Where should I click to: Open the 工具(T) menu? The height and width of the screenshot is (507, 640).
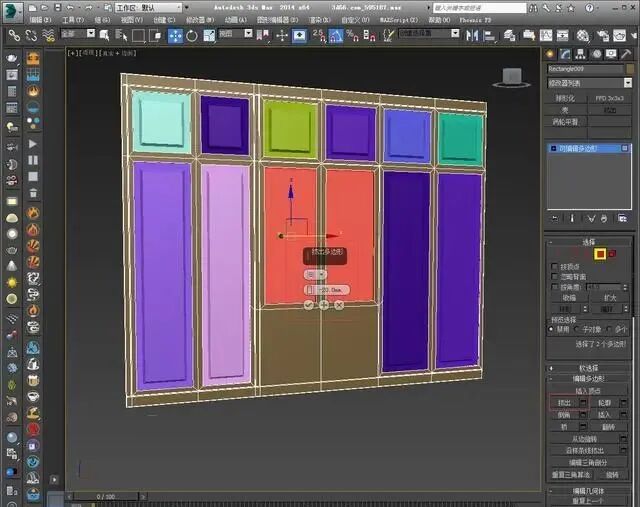pyautogui.click(x=73, y=20)
